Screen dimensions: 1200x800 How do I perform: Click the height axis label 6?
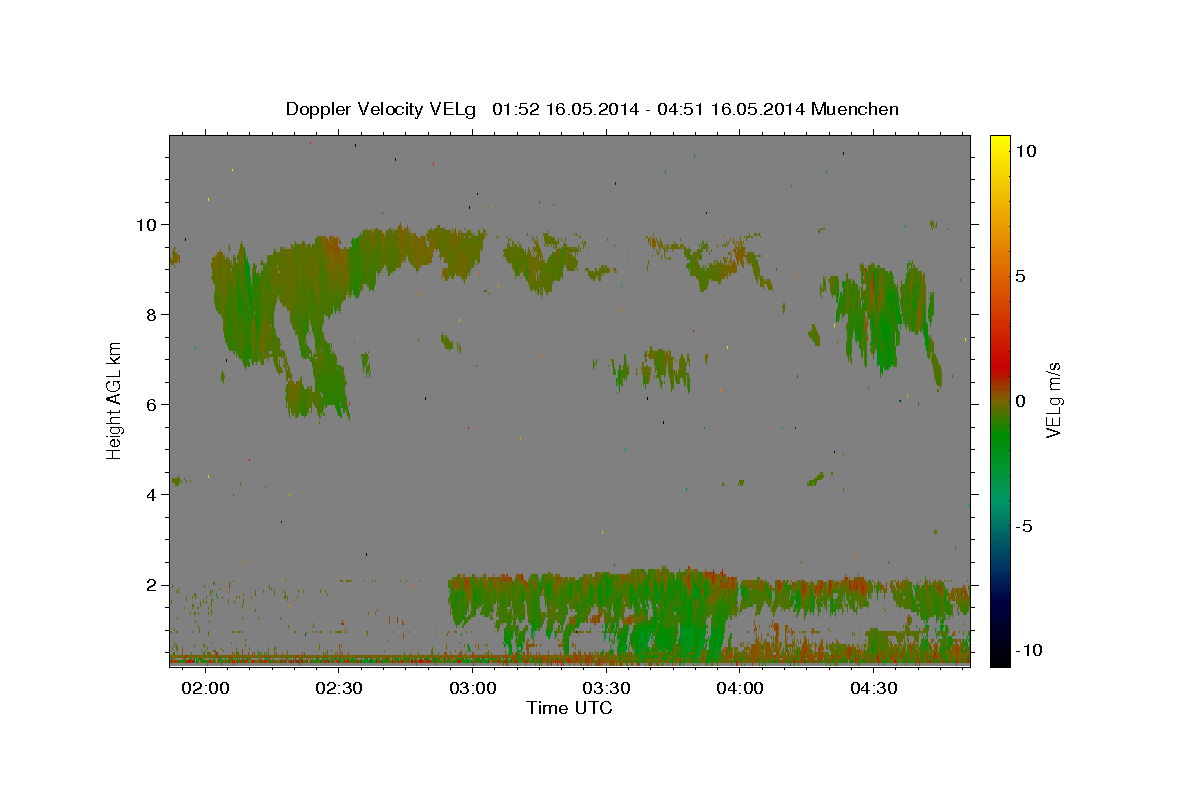(x=153, y=404)
